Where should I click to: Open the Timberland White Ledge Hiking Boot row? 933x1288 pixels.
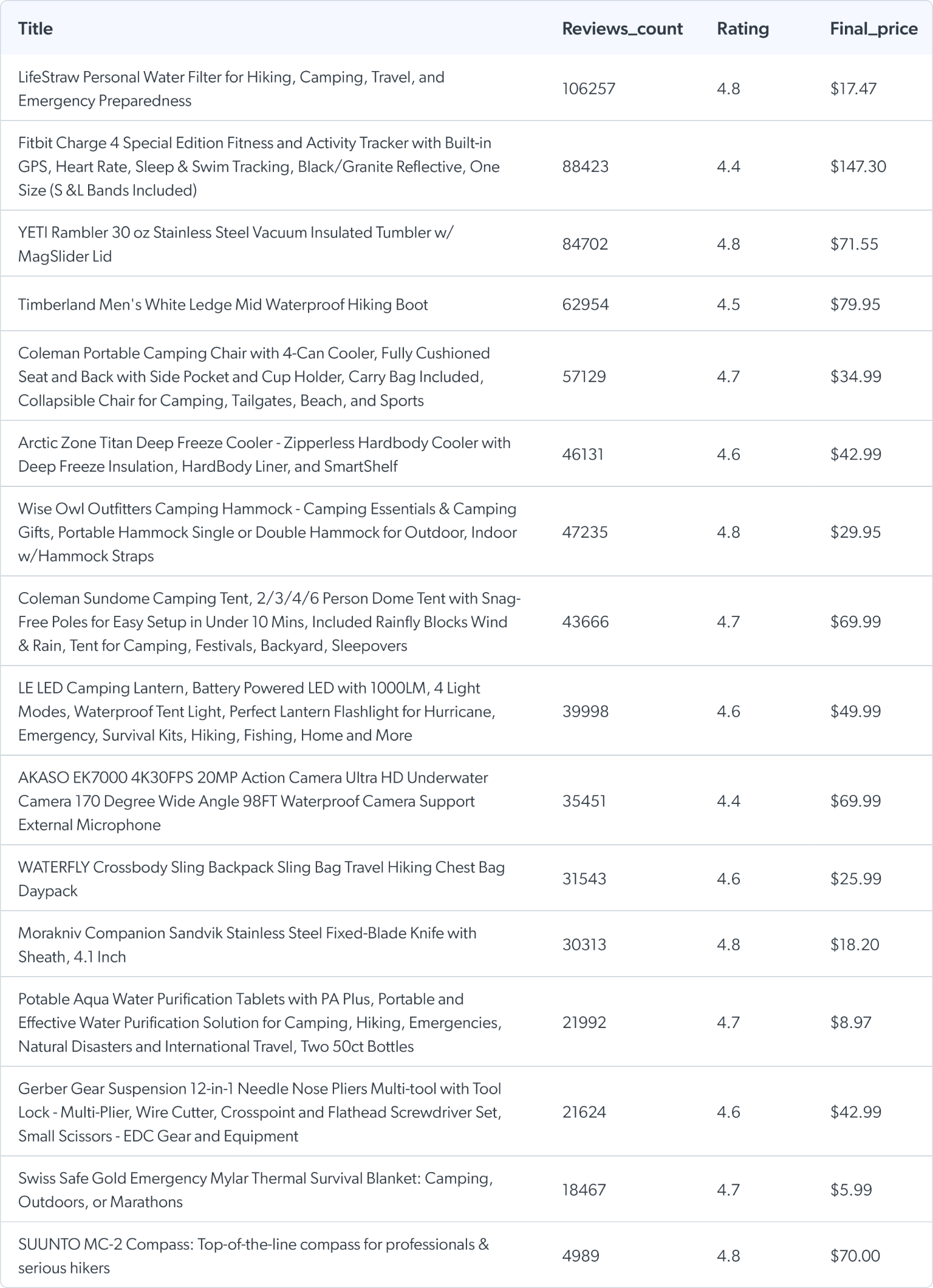[223, 304]
